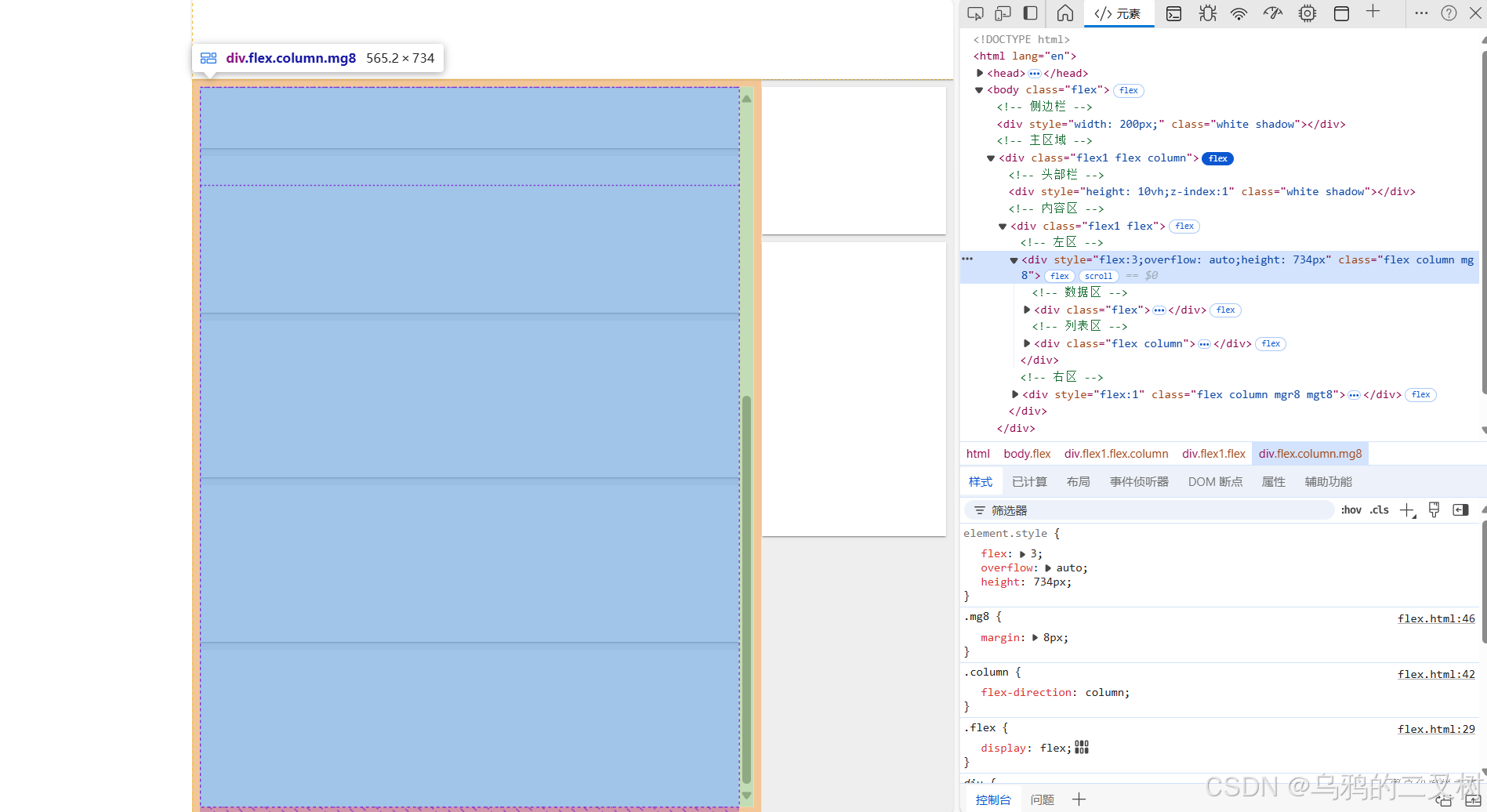This screenshot has width=1487, height=812.
Task: Select the inspect element tool
Action: [x=975, y=13]
